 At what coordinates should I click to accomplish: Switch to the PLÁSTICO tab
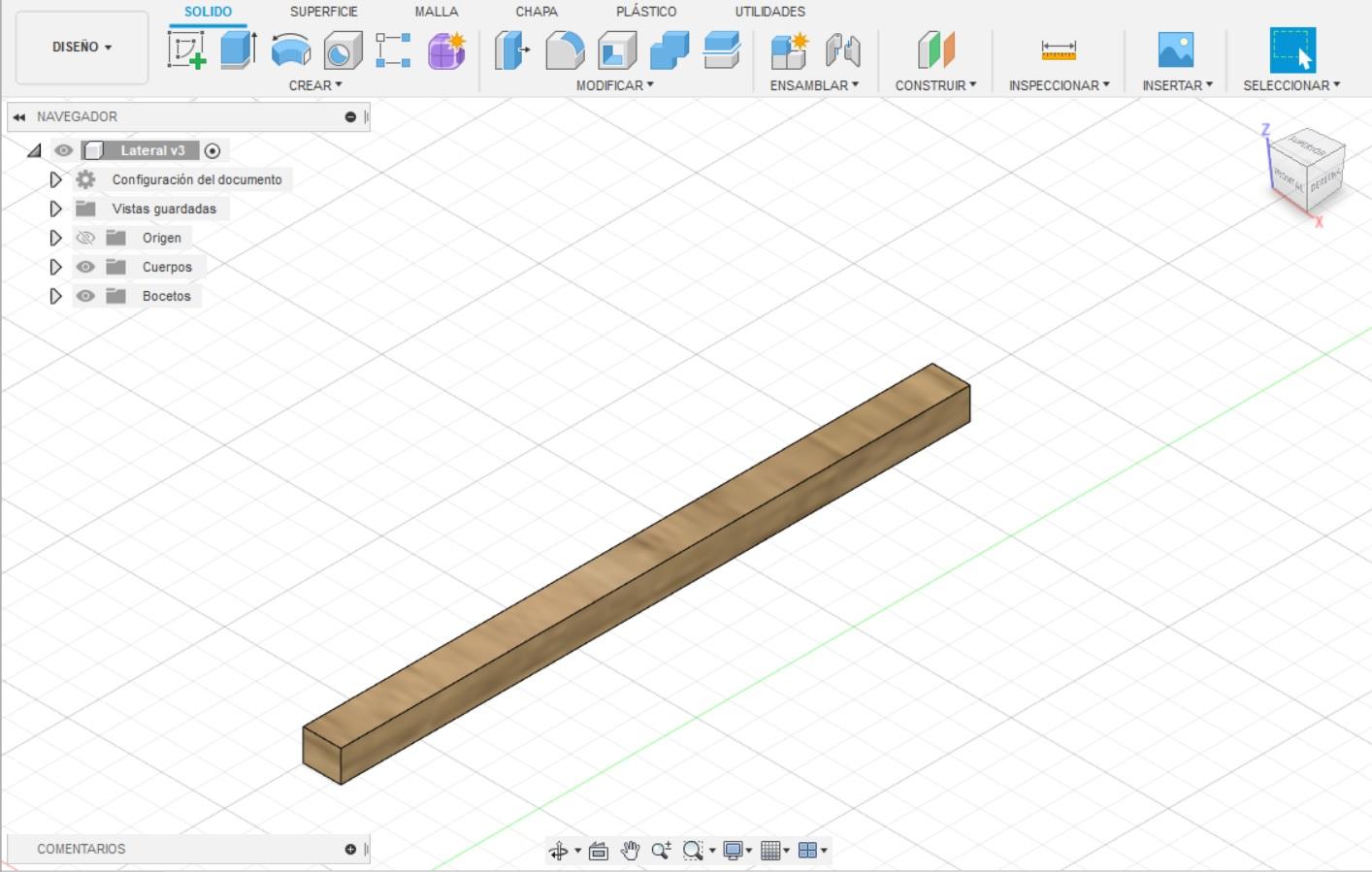point(646,12)
